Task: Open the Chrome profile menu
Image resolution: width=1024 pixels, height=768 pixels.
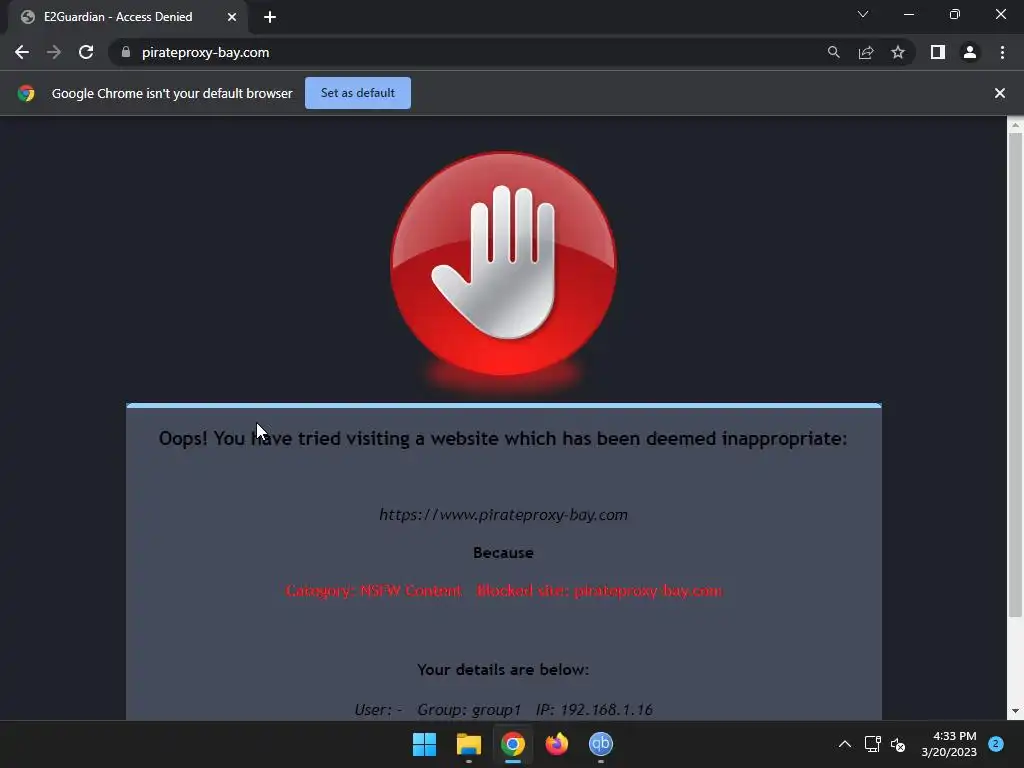Action: [x=970, y=52]
